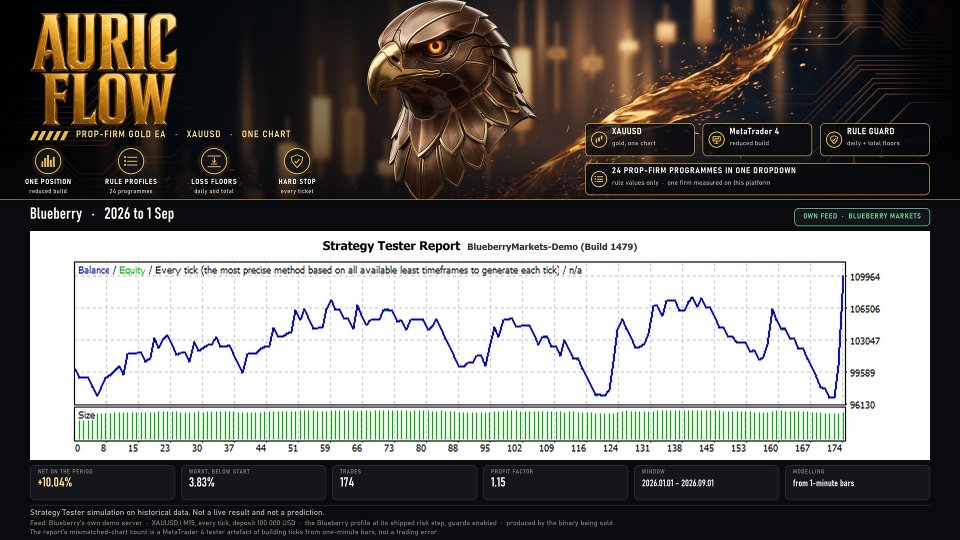Click the 'Every tick' modelling method description
Viewport: 960px width, 540px height.
coord(357,270)
